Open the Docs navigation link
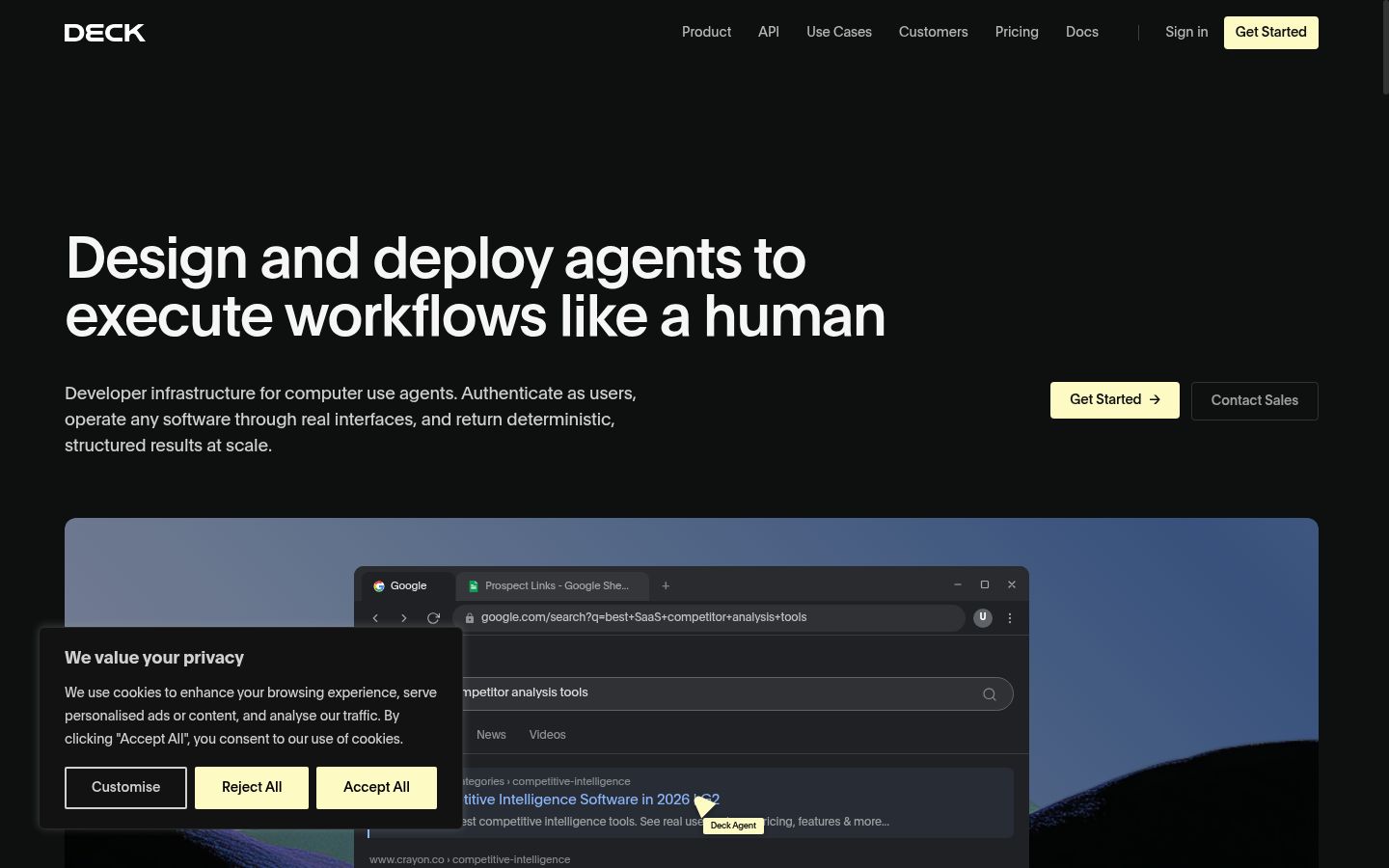 [x=1082, y=32]
